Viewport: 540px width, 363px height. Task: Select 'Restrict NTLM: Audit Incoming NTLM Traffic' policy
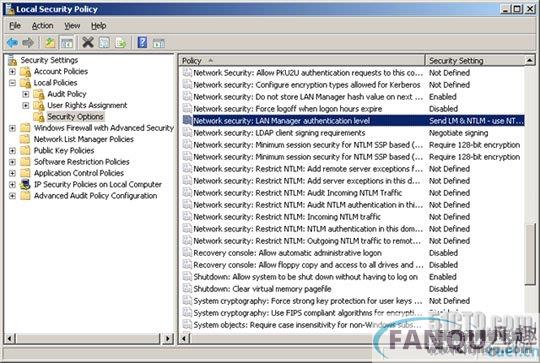(x=298, y=193)
